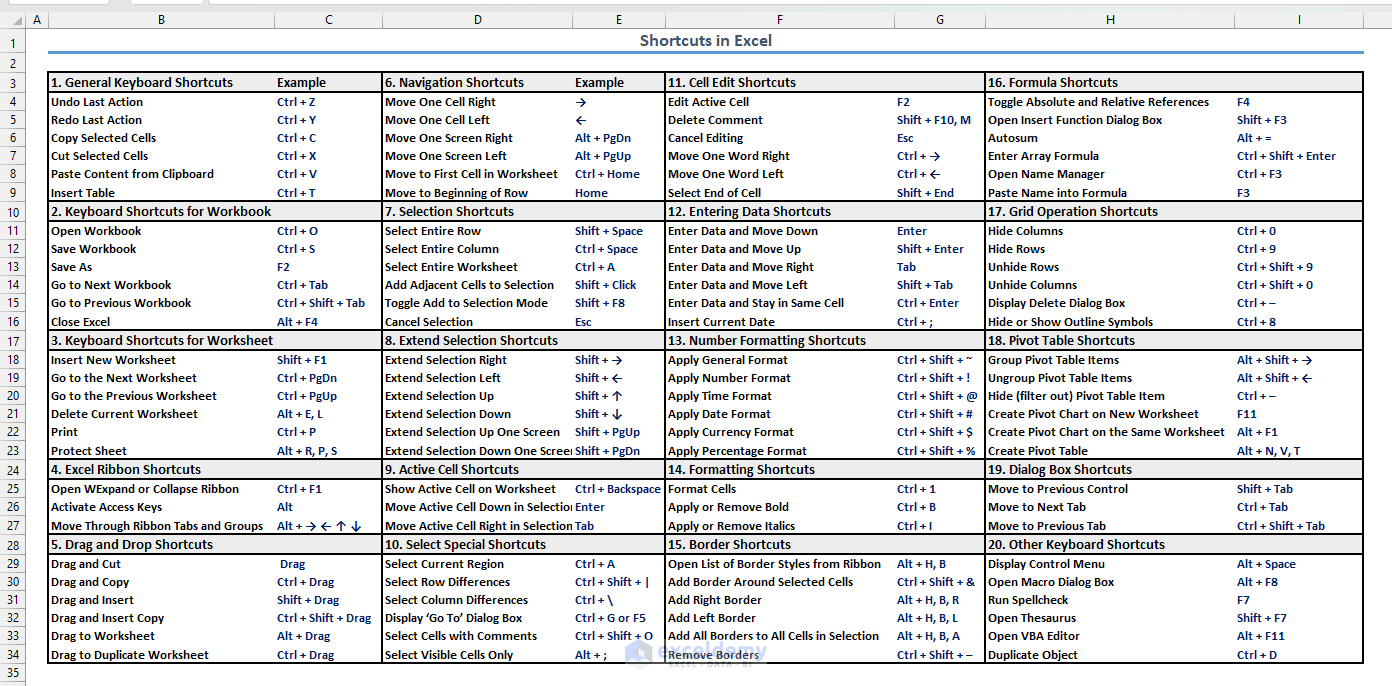Screen dimensions: 1392x686
Task: Select column E header
Action: [619, 20]
